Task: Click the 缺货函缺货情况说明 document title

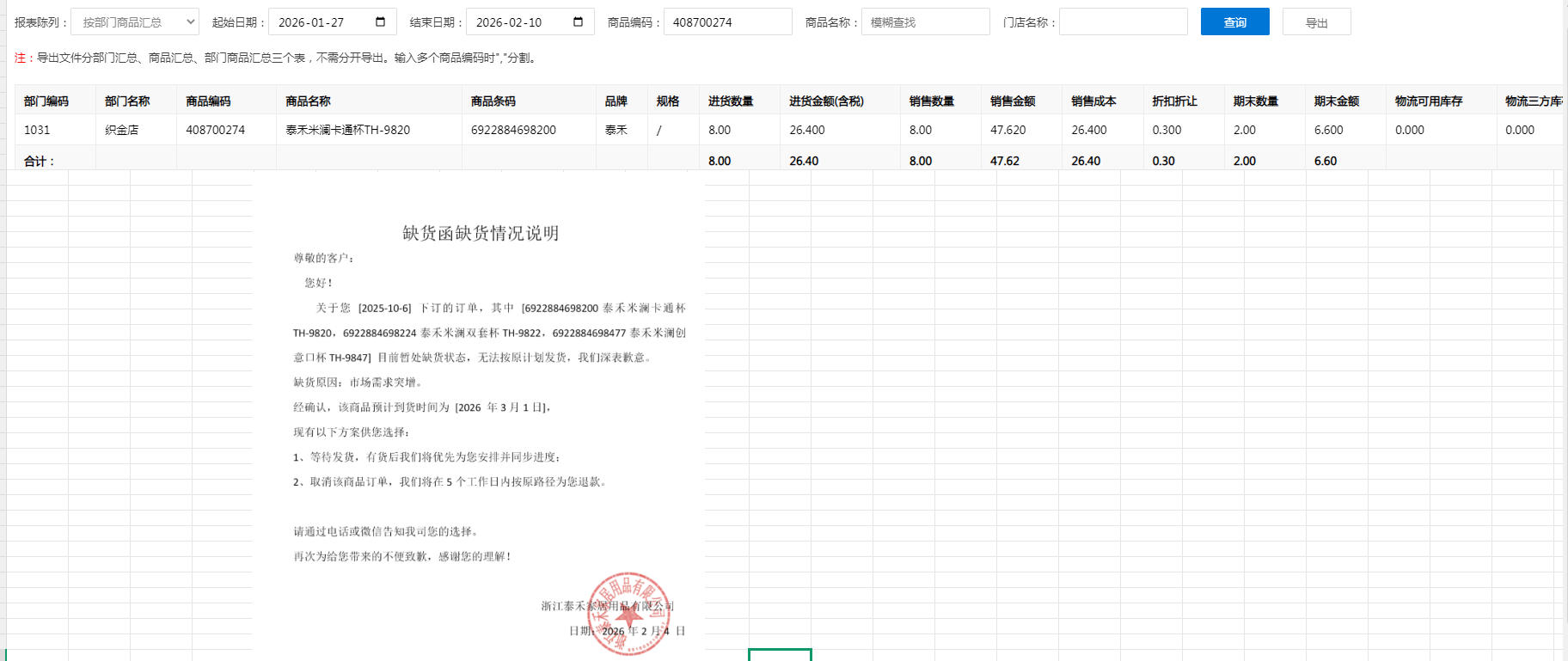Action: pyautogui.click(x=481, y=233)
